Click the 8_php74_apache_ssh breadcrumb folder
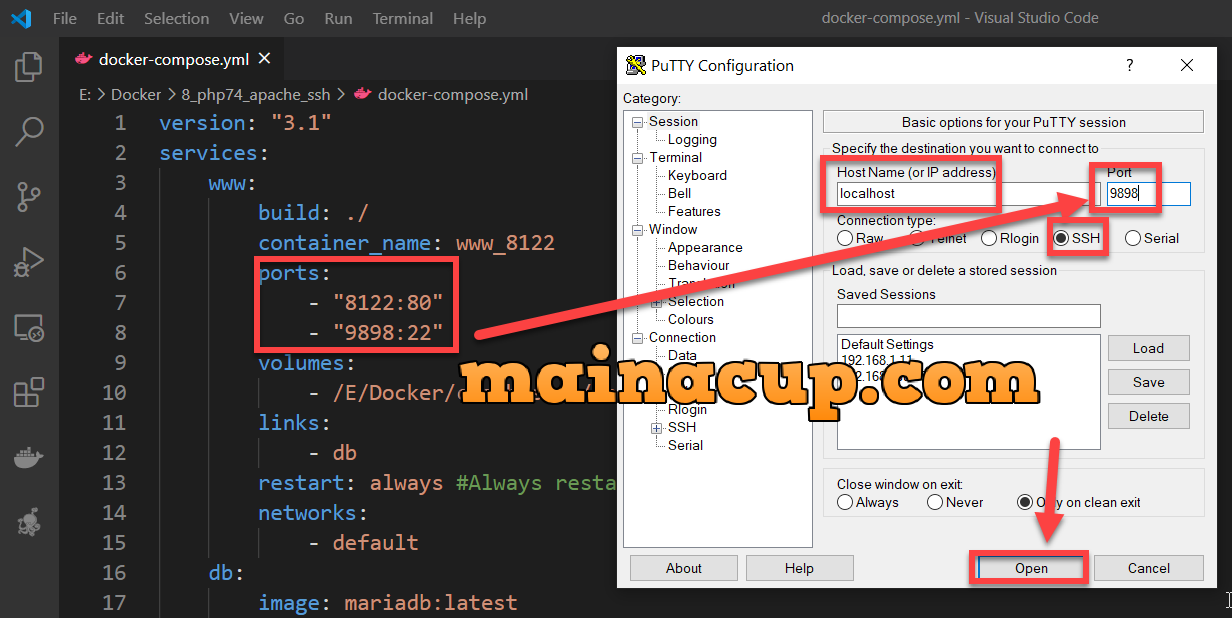 [x=256, y=95]
